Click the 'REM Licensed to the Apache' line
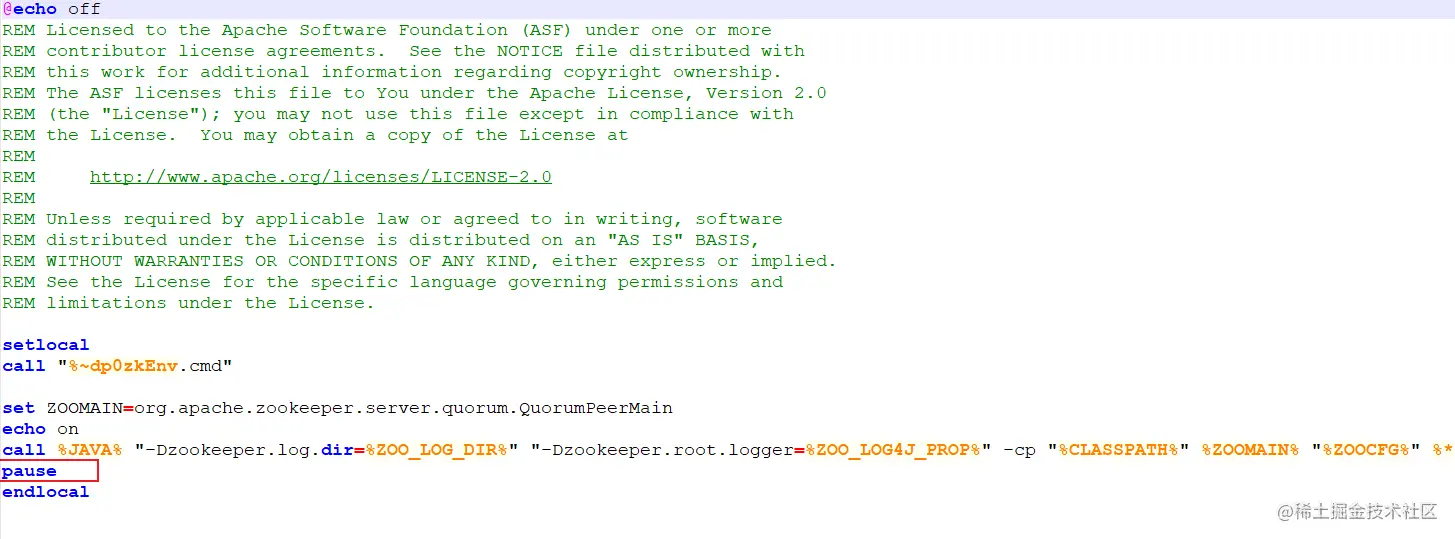This screenshot has height=539, width=1455. [x=387, y=30]
